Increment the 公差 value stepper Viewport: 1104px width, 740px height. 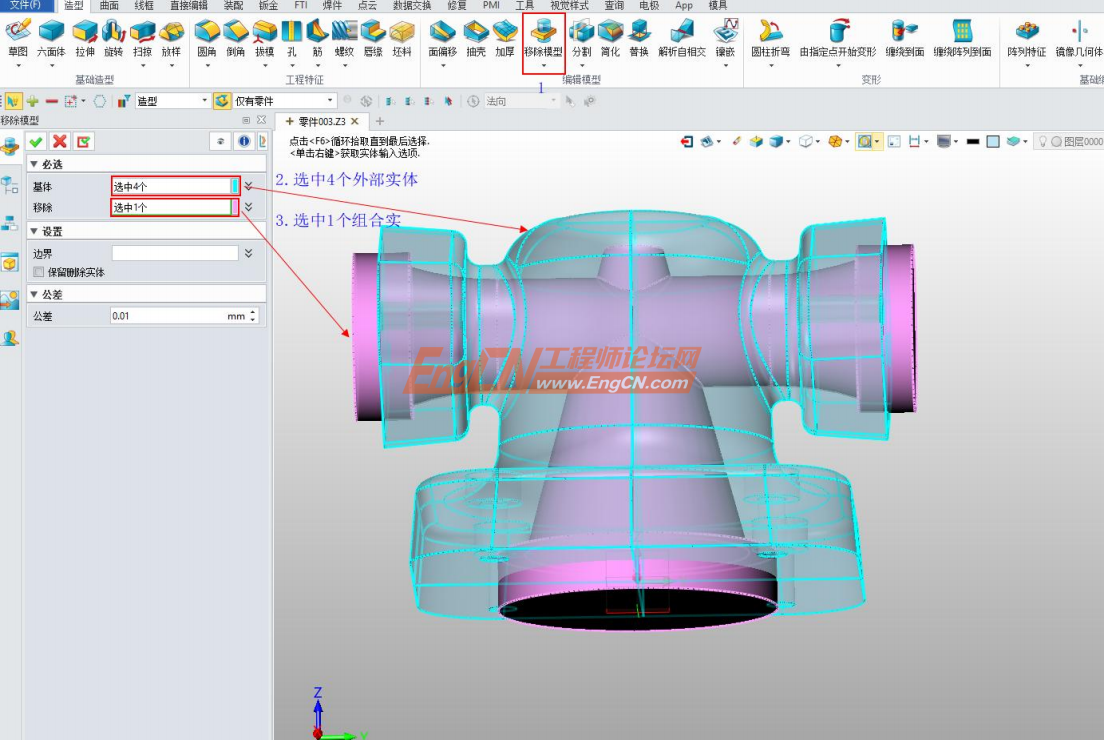(252, 312)
